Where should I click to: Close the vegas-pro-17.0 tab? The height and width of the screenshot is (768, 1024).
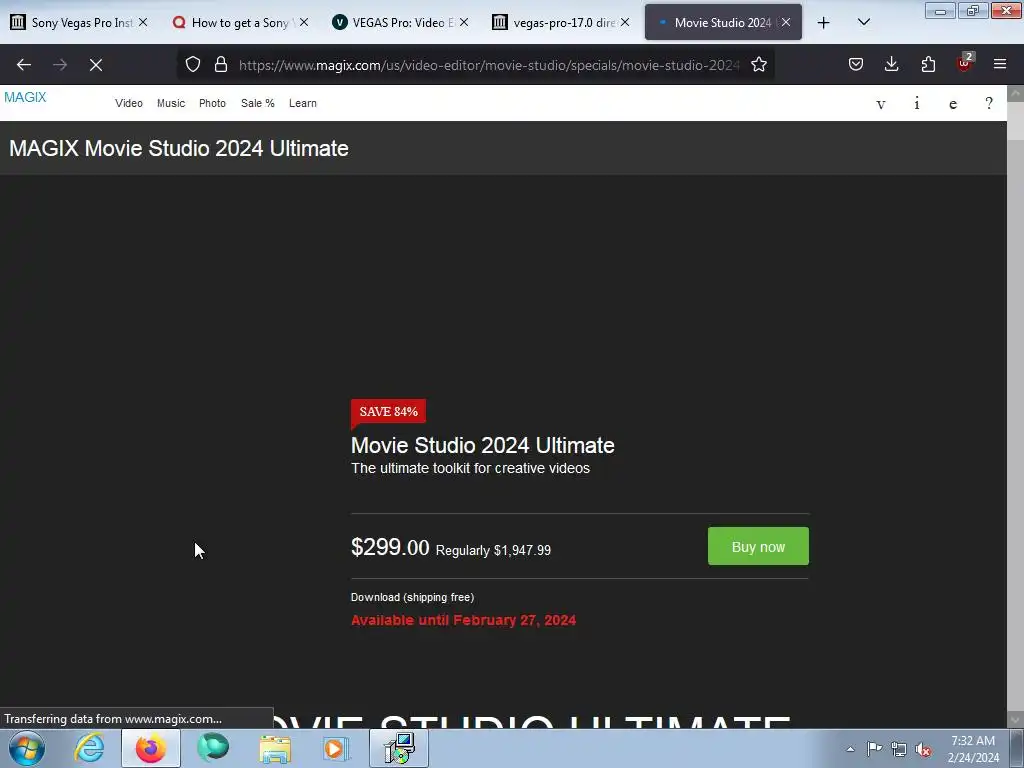(x=625, y=22)
